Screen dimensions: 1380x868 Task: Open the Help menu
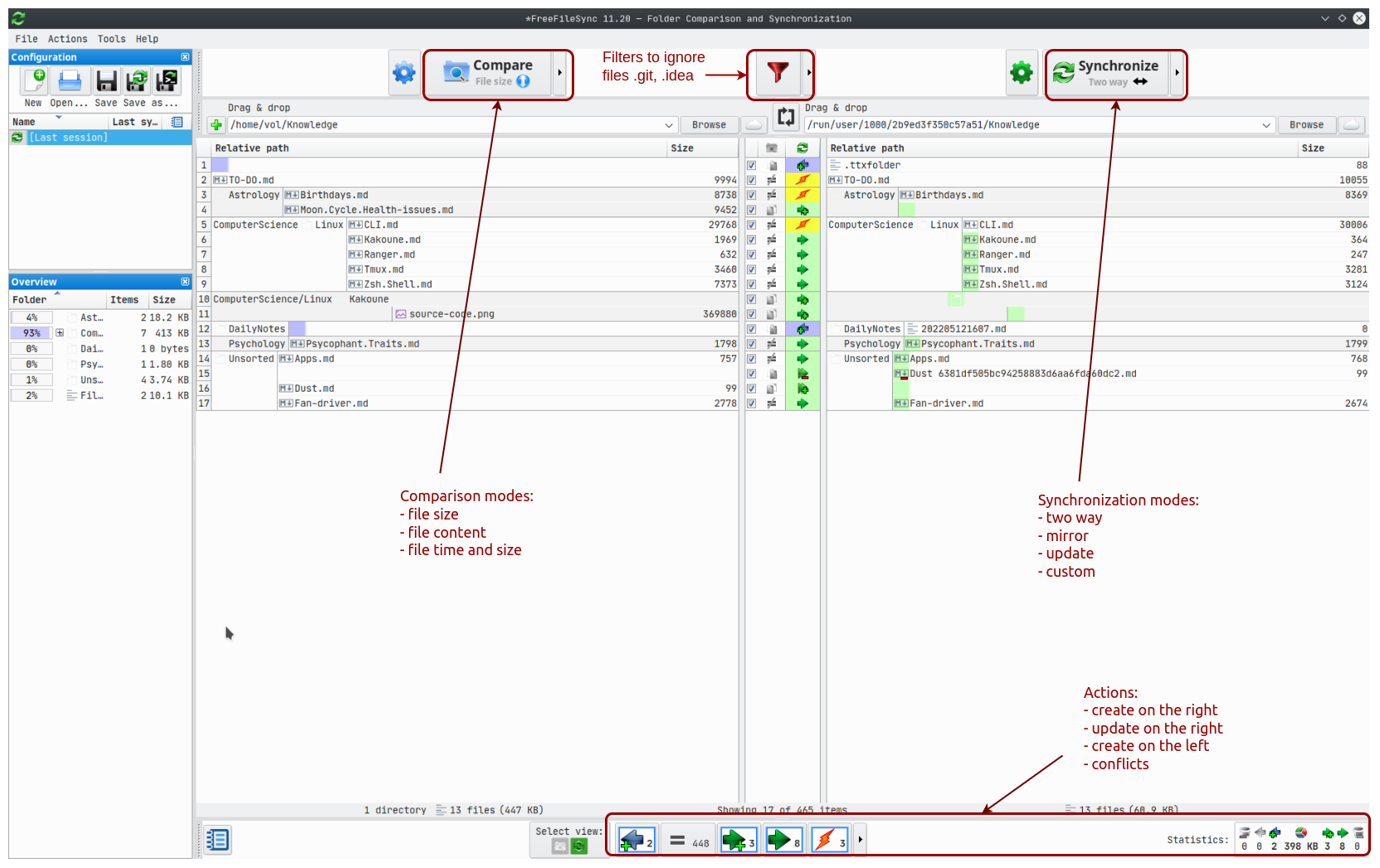(147, 39)
